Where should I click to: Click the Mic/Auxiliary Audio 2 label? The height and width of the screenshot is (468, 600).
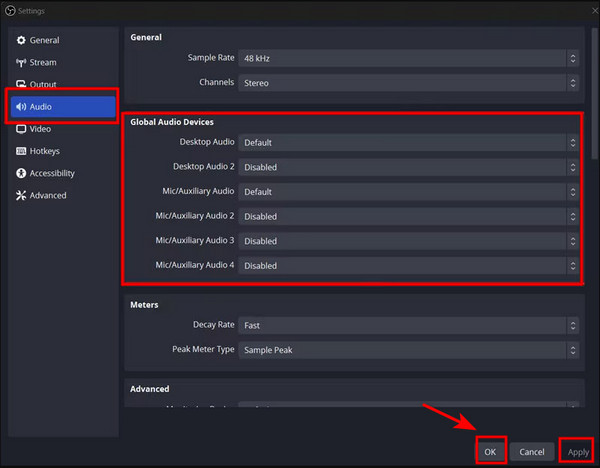(x=195, y=216)
